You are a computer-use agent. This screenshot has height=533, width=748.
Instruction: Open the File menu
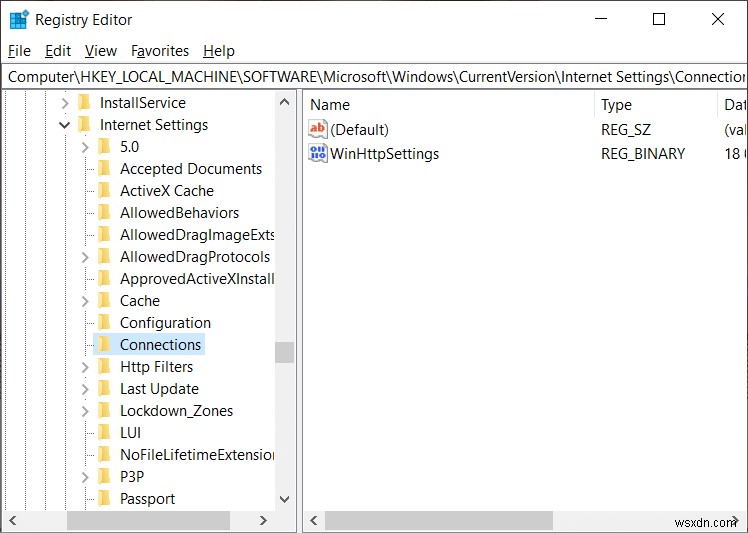[20, 51]
